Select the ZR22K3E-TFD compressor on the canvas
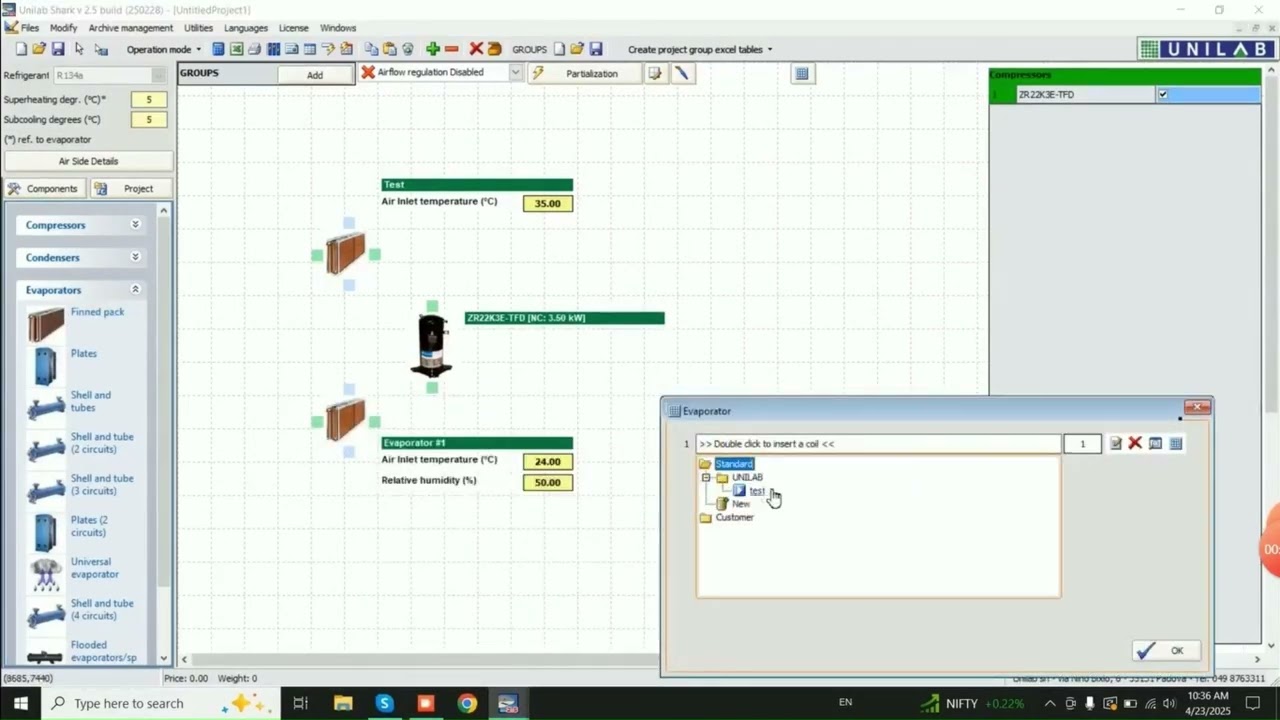1280x720 pixels. point(432,345)
